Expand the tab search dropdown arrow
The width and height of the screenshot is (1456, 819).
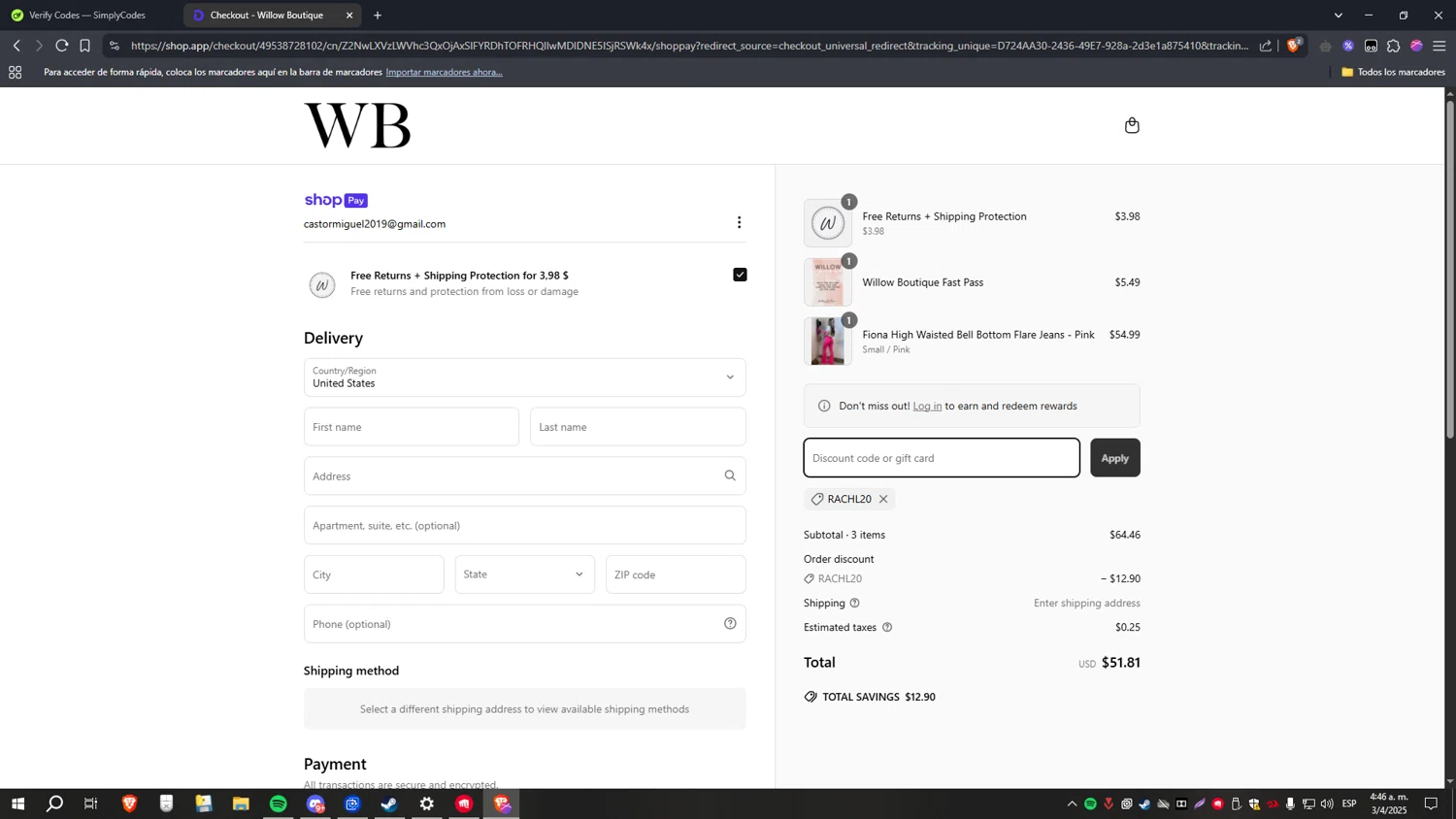1339,16
